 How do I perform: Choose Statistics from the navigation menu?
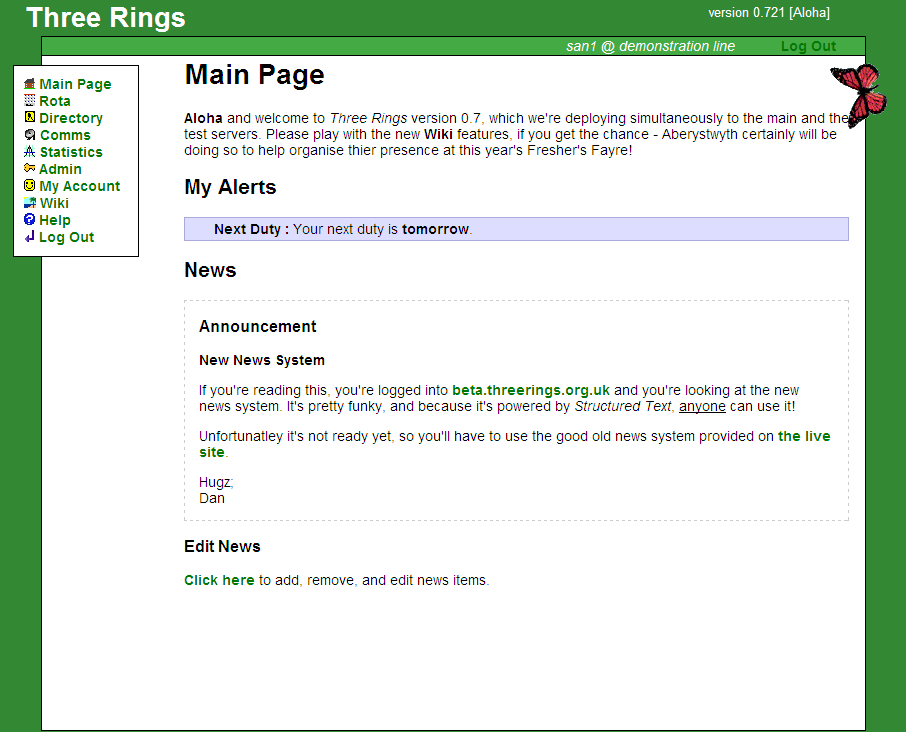pyautogui.click(x=71, y=152)
